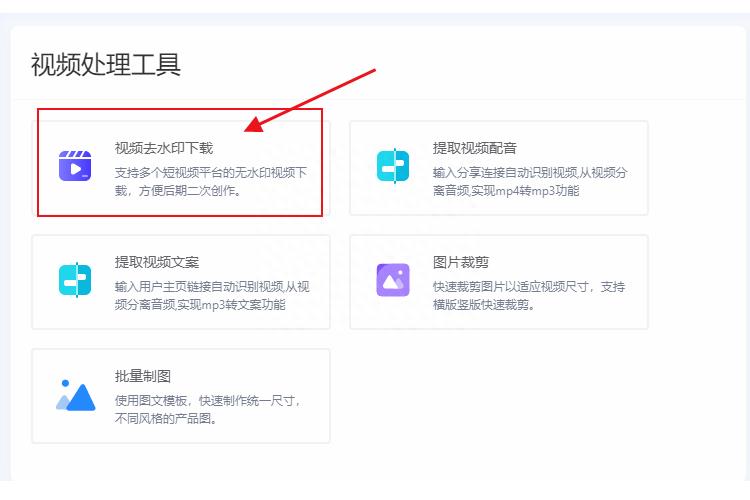Click description 支持多个短视频平台的无水印视频下载
This screenshot has width=750, height=500.
[211, 181]
